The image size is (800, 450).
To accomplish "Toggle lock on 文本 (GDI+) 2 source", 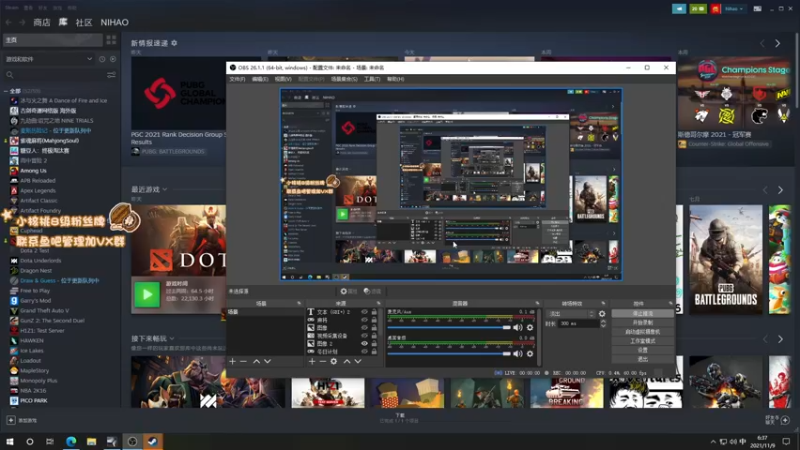I will (374, 312).
